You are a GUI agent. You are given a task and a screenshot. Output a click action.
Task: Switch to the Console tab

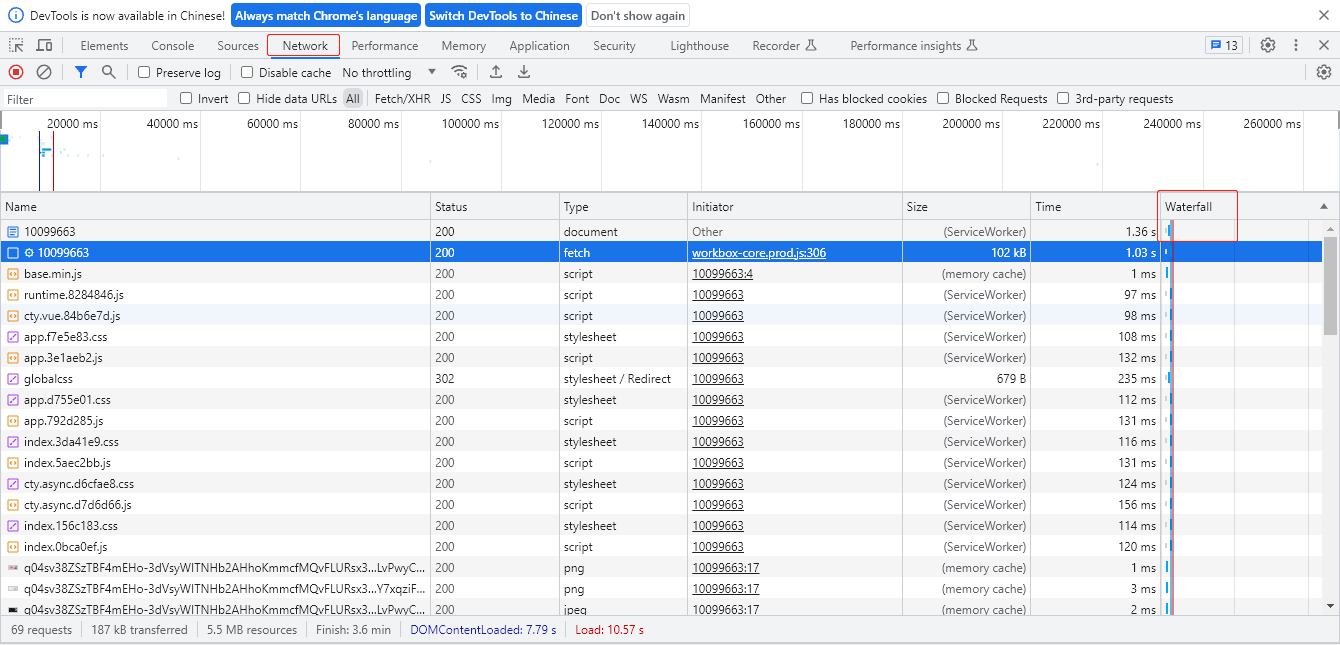click(173, 46)
